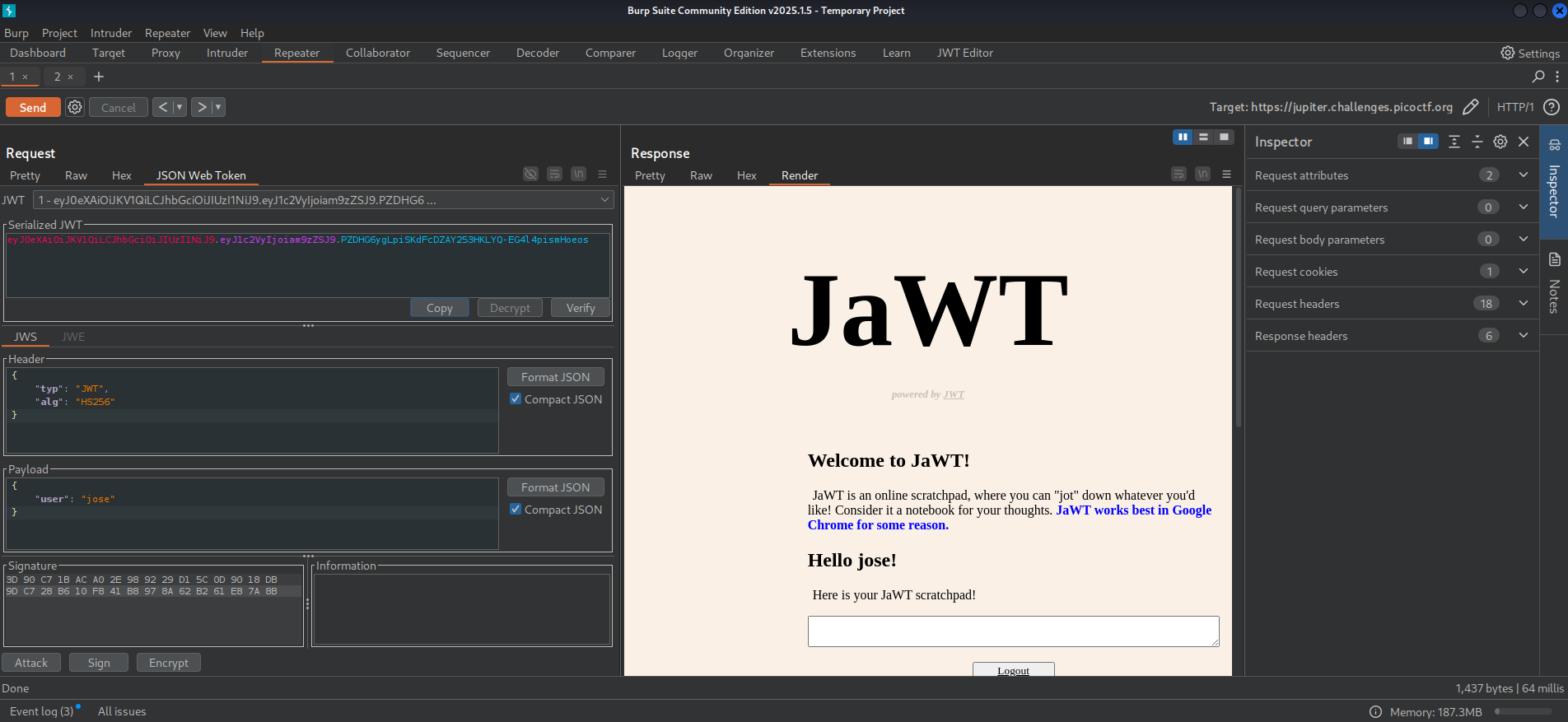Image resolution: width=1568 pixels, height=722 pixels.
Task: Open Event log (3) in status bar
Action: [x=42, y=711]
